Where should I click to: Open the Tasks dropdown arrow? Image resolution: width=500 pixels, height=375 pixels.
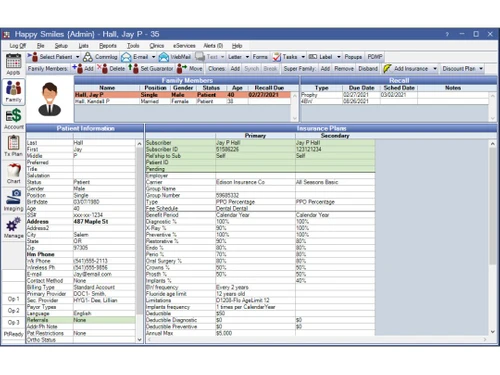303,57
